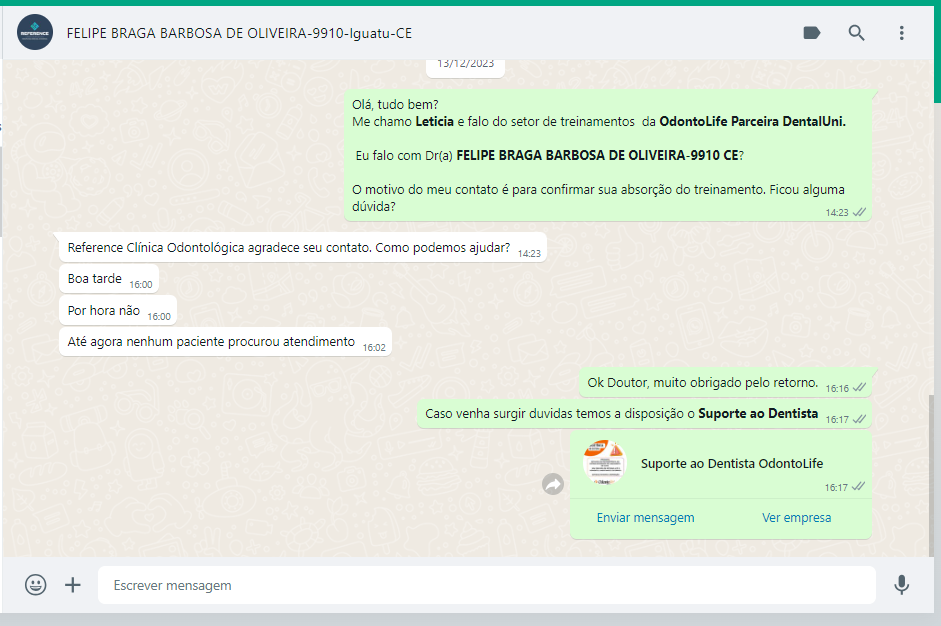
Task: Click the Suporte ao Dentista OdontoLife card title
Action: click(x=732, y=463)
